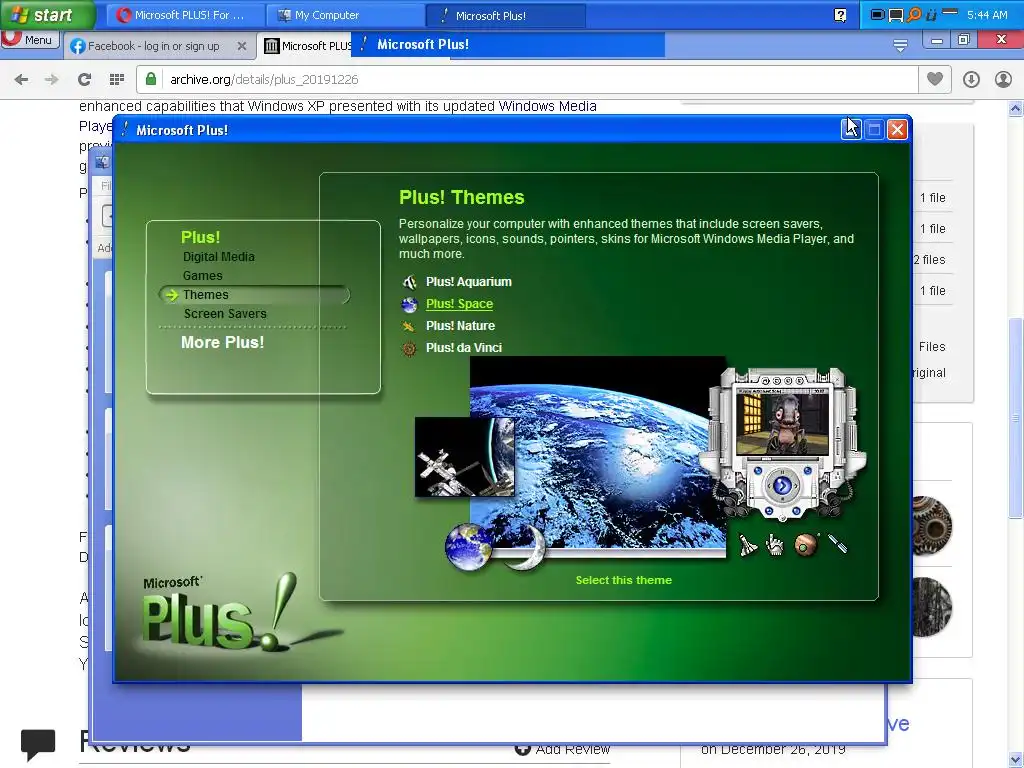Click the taskbar clock showing 5:44 AM
This screenshot has height=768, width=1024.
click(987, 15)
